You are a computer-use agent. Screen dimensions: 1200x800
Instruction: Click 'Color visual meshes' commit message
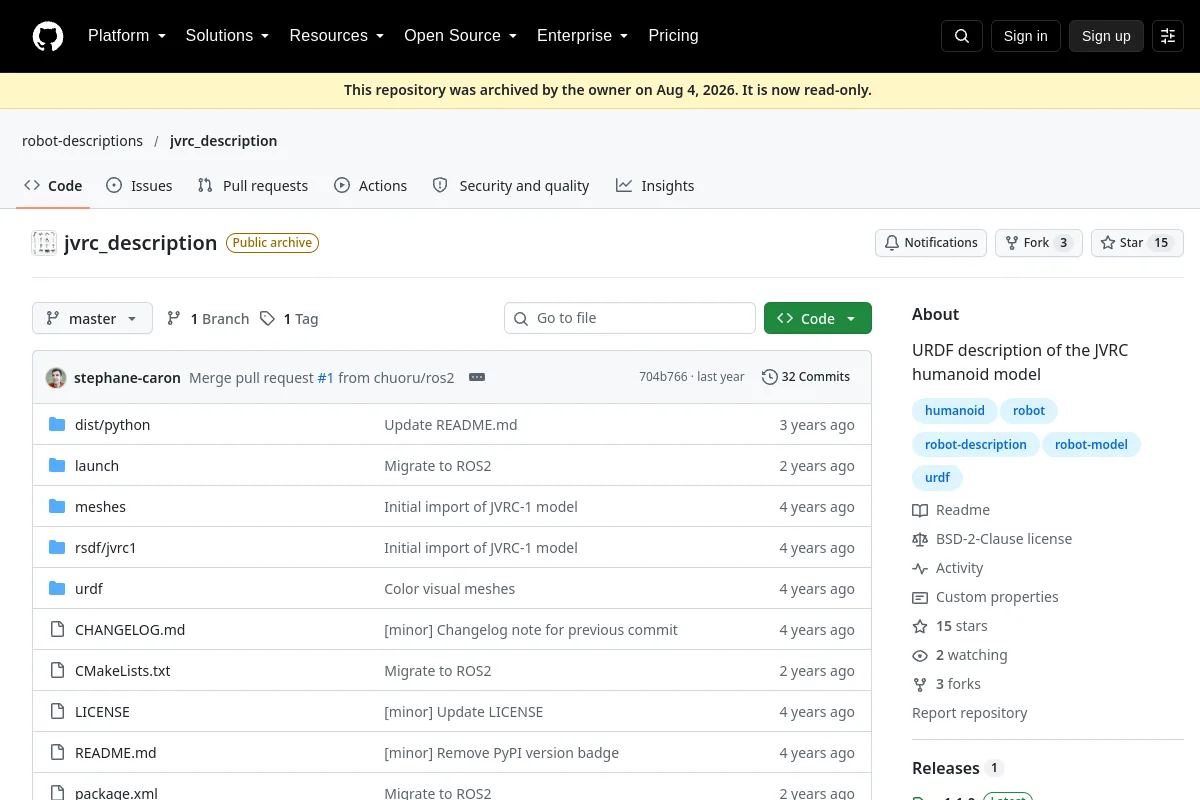tap(450, 589)
